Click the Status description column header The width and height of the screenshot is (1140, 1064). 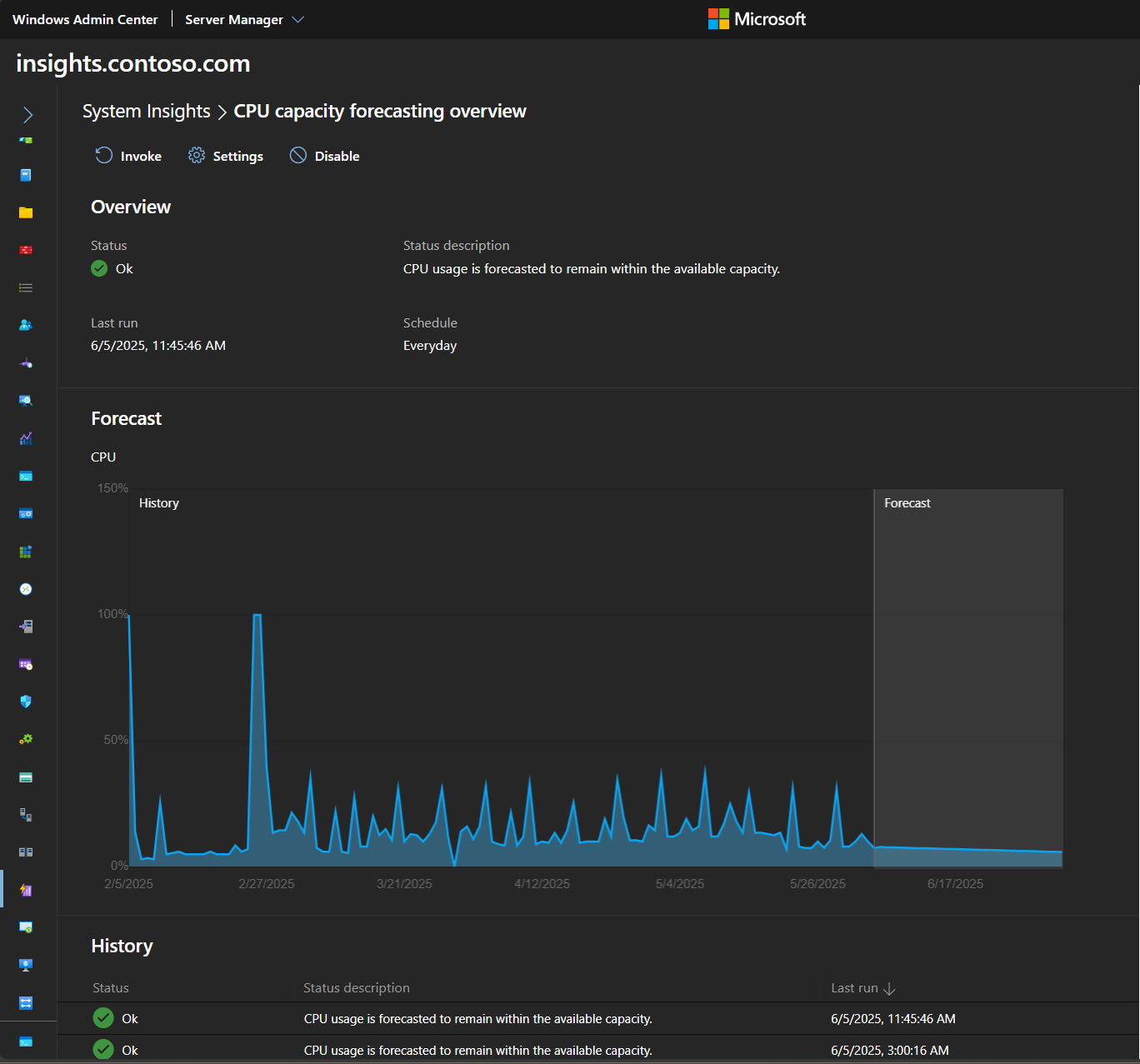point(357,988)
